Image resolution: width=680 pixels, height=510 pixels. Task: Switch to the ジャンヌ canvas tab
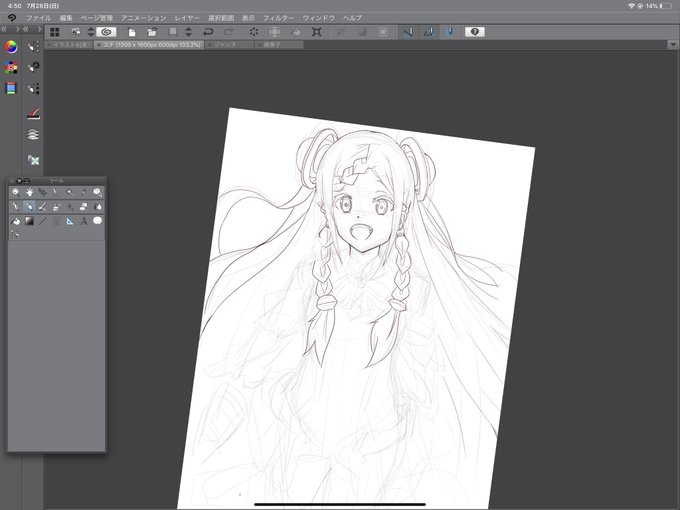click(229, 45)
